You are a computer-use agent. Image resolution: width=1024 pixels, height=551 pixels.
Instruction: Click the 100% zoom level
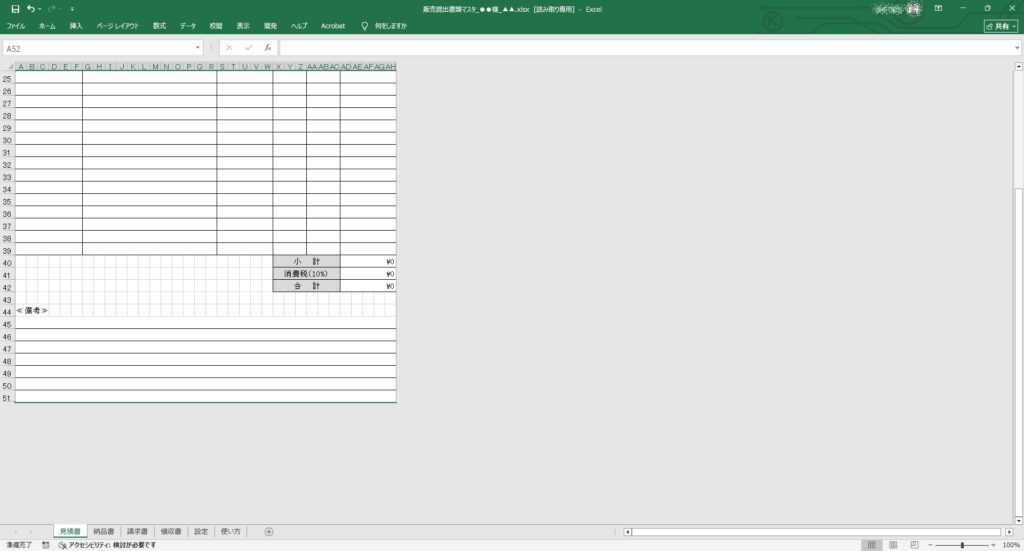click(x=1011, y=544)
